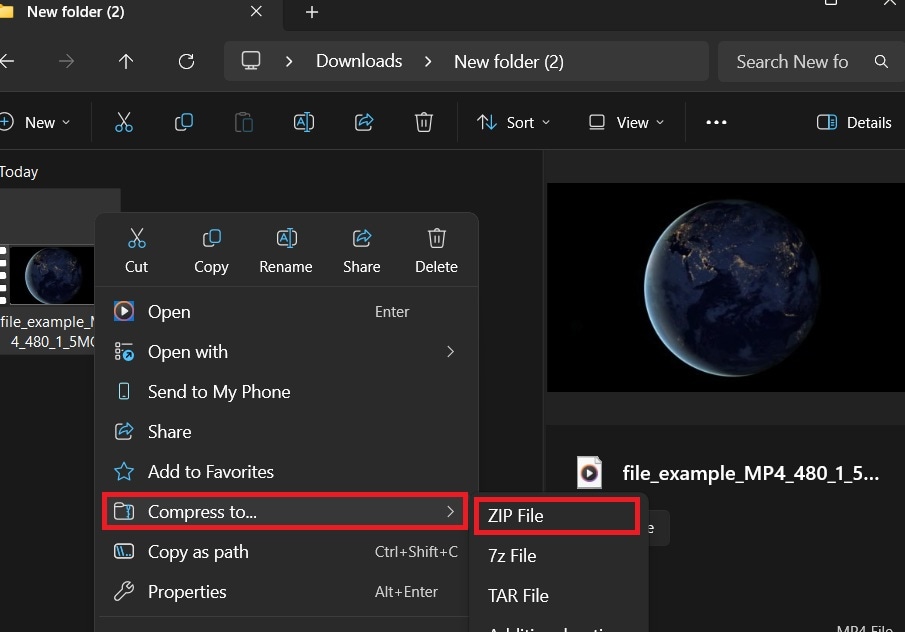Toggle the Details pane

click(854, 122)
